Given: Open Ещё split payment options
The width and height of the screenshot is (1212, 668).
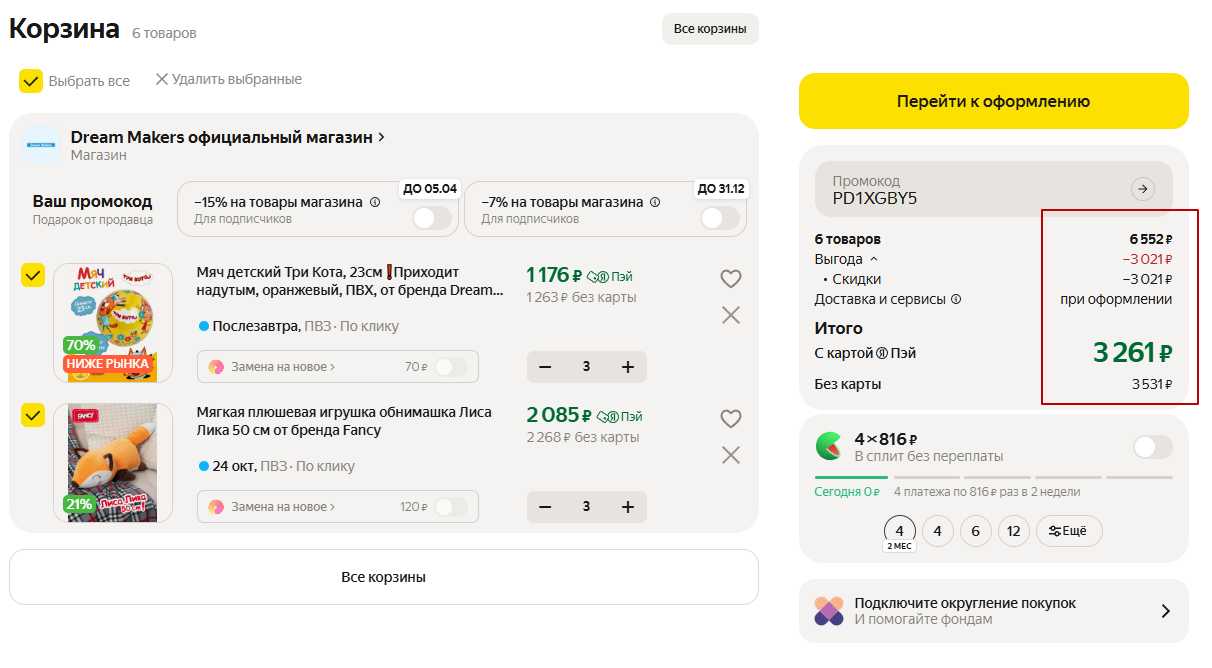Looking at the screenshot, I should coord(1068,531).
